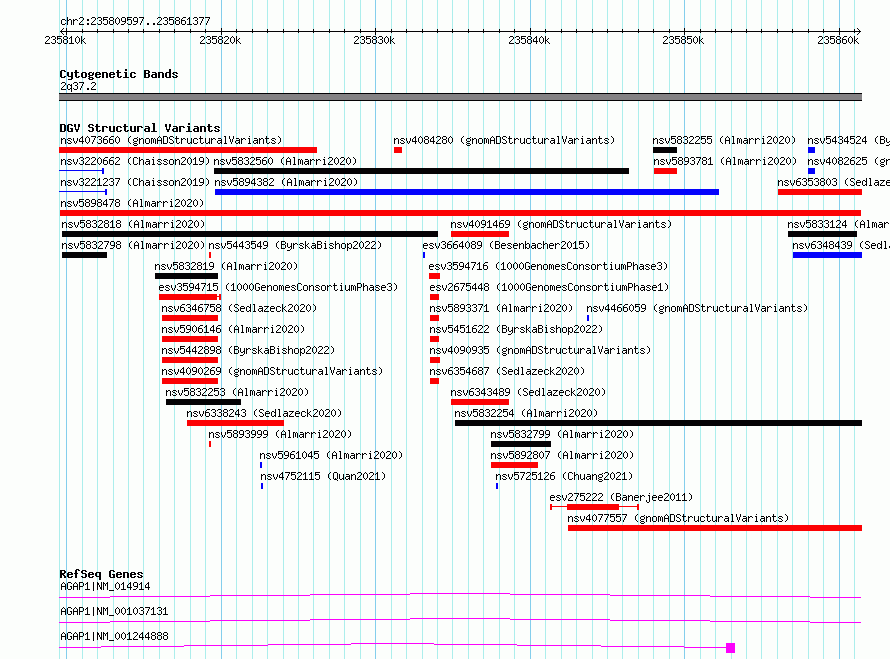This screenshot has width=890, height=659.
Task: Select nsv5832254 Almarri2020 label
Action: point(526,413)
